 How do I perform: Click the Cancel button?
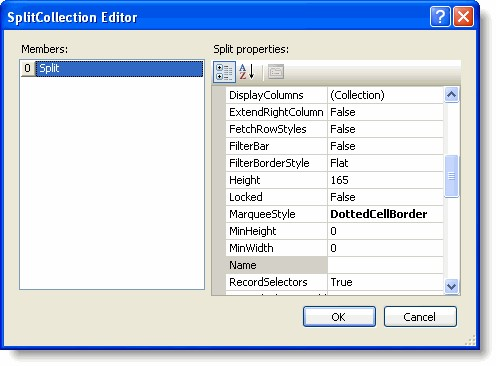pos(420,317)
